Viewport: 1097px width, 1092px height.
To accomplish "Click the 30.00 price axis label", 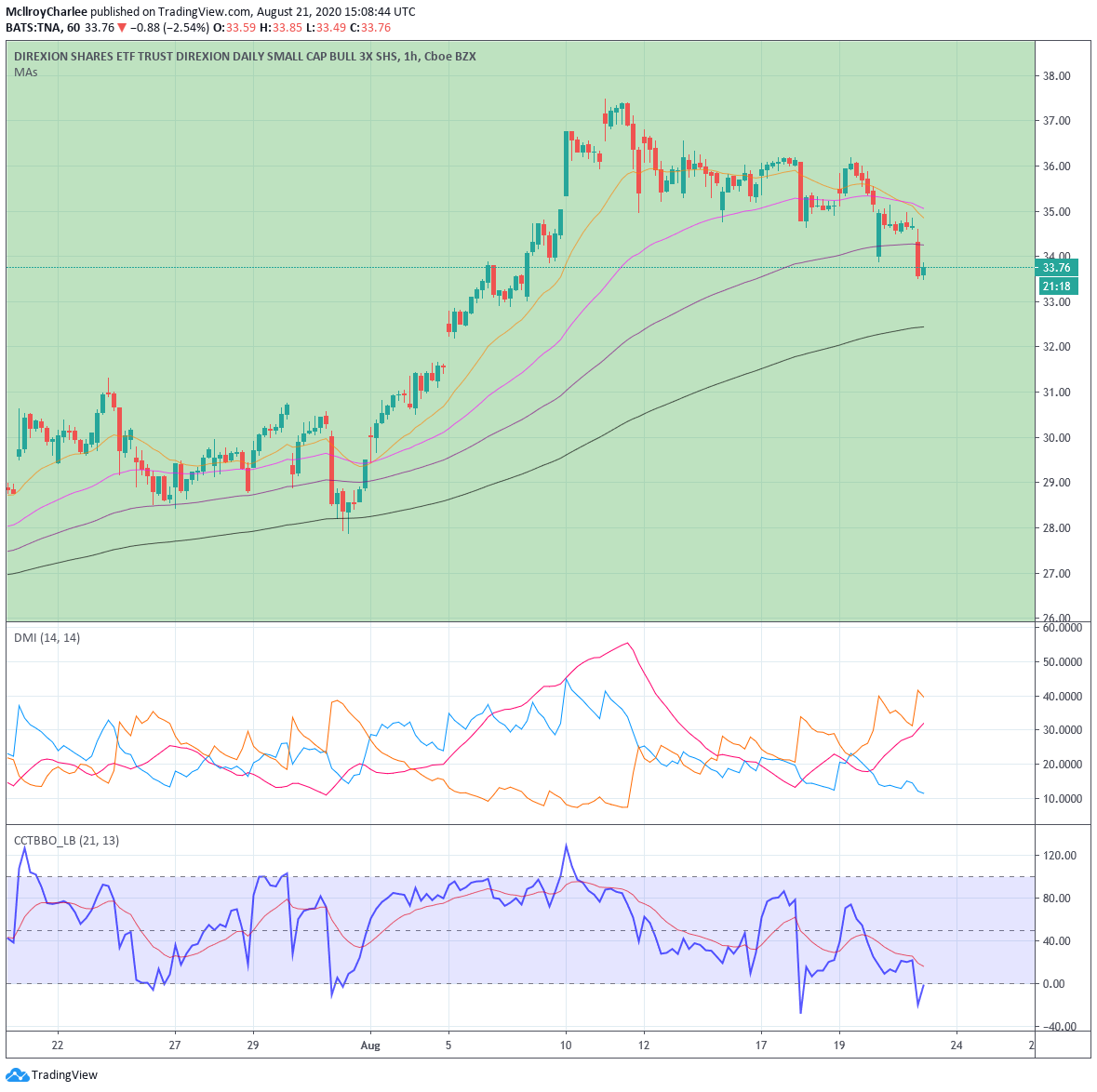I will click(x=1056, y=438).
